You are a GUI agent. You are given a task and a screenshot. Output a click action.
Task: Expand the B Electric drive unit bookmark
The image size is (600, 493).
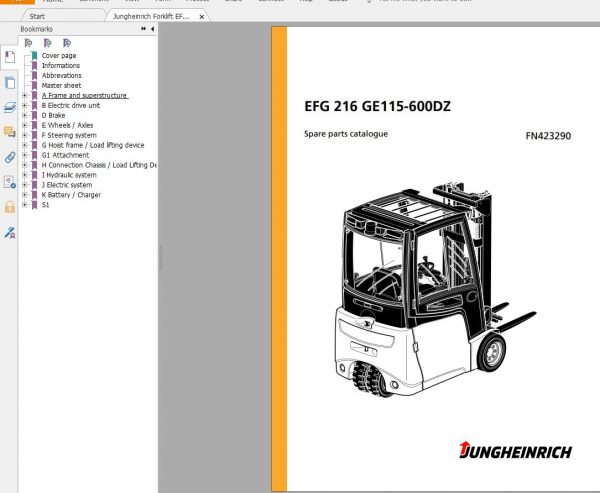(x=25, y=105)
